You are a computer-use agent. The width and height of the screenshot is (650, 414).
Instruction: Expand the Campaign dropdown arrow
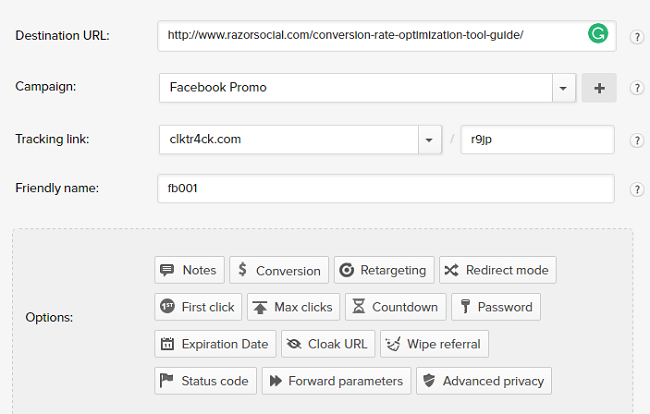pos(565,88)
